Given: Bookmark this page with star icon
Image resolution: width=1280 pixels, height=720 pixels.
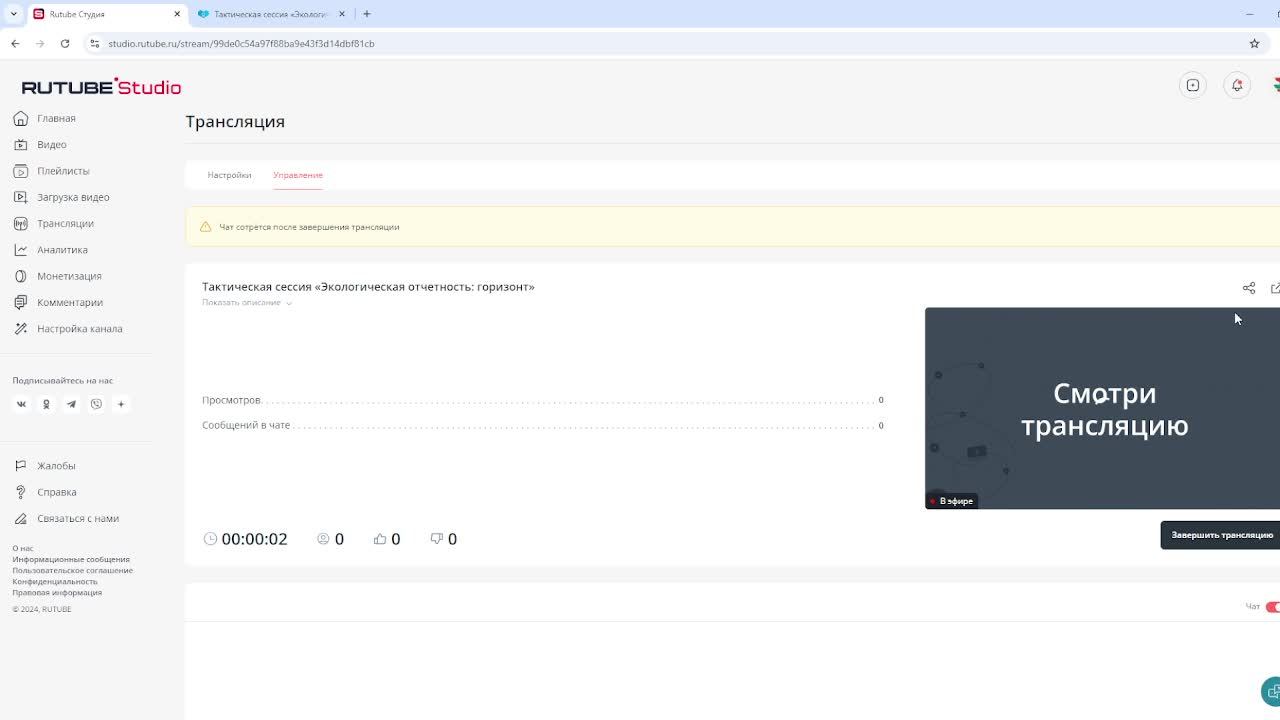Looking at the screenshot, I should pos(1254,44).
